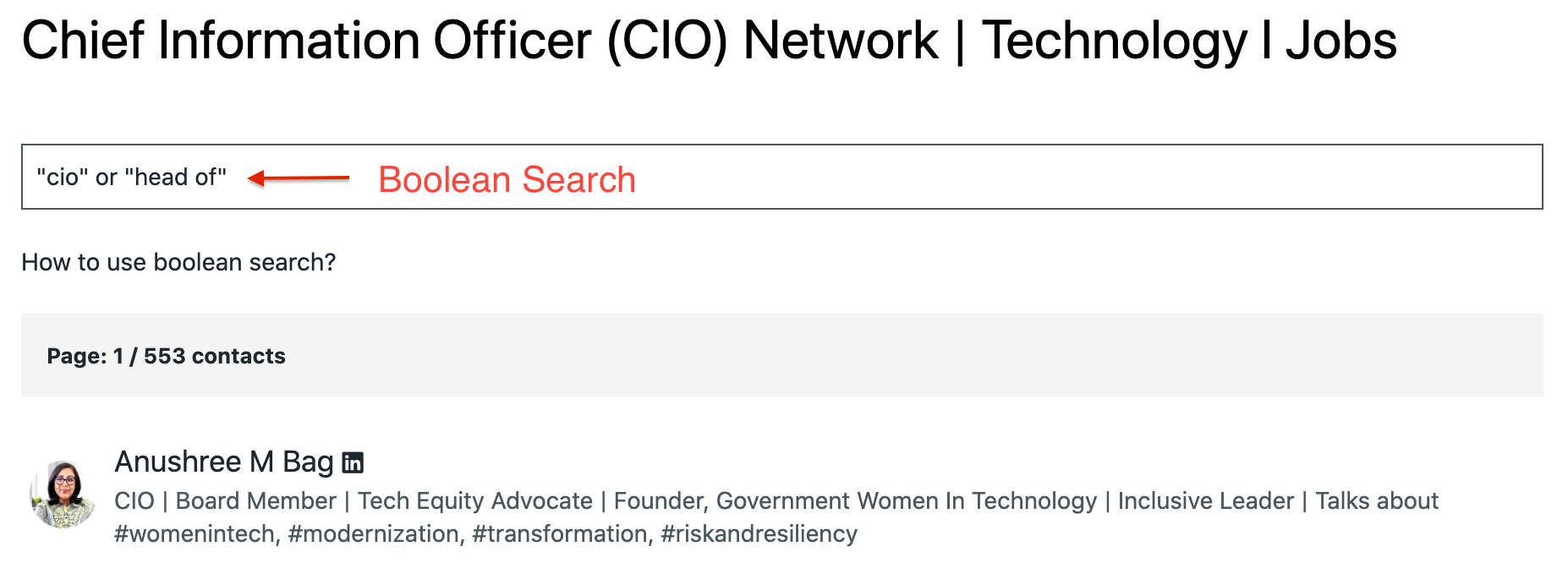The height and width of the screenshot is (563, 1568).
Task: Click the Chief Information Officer Network page heading
Action: click(x=709, y=41)
